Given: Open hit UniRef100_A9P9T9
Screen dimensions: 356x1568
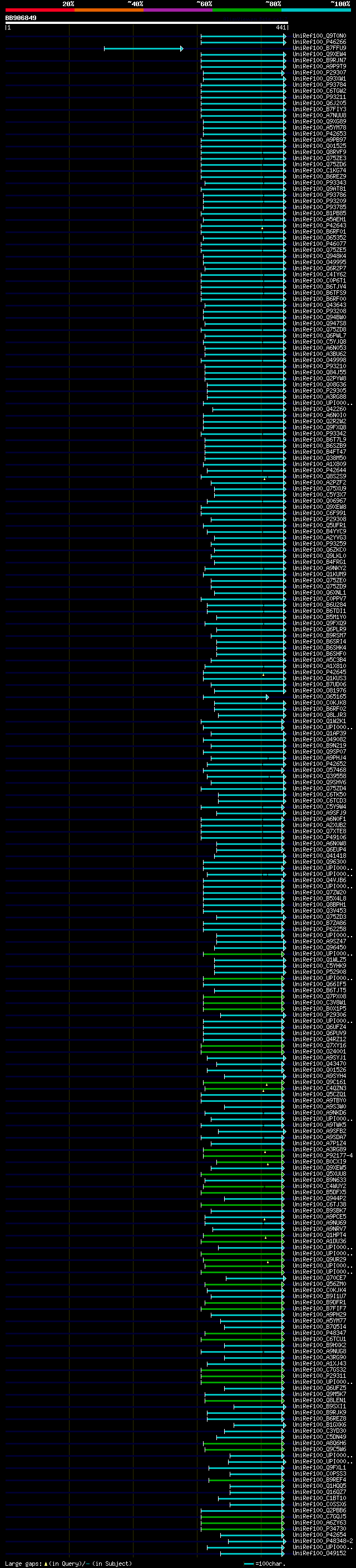Looking at the screenshot, I should coord(319,66).
